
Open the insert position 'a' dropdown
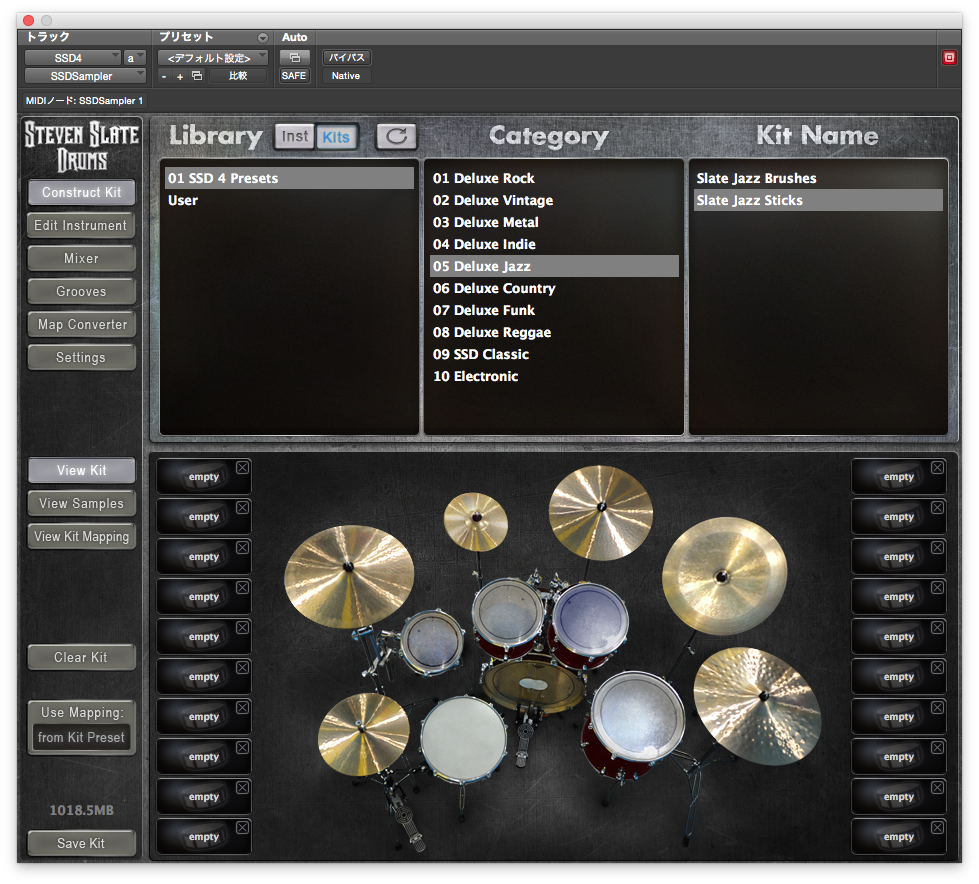[135, 58]
